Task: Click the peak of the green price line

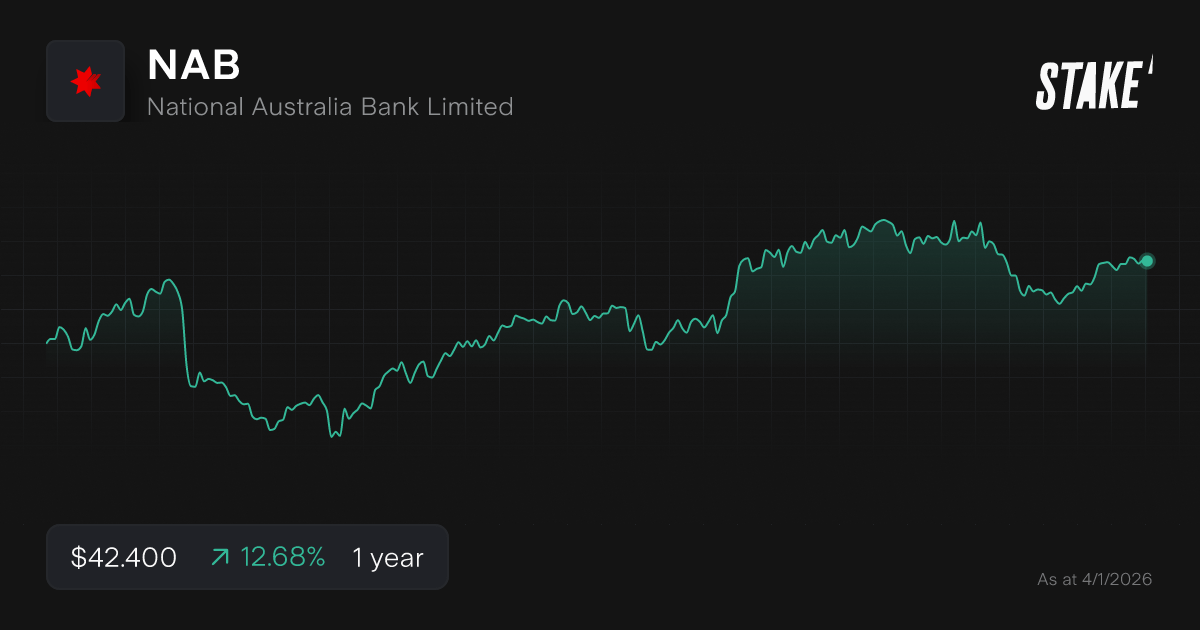Action: coord(882,220)
